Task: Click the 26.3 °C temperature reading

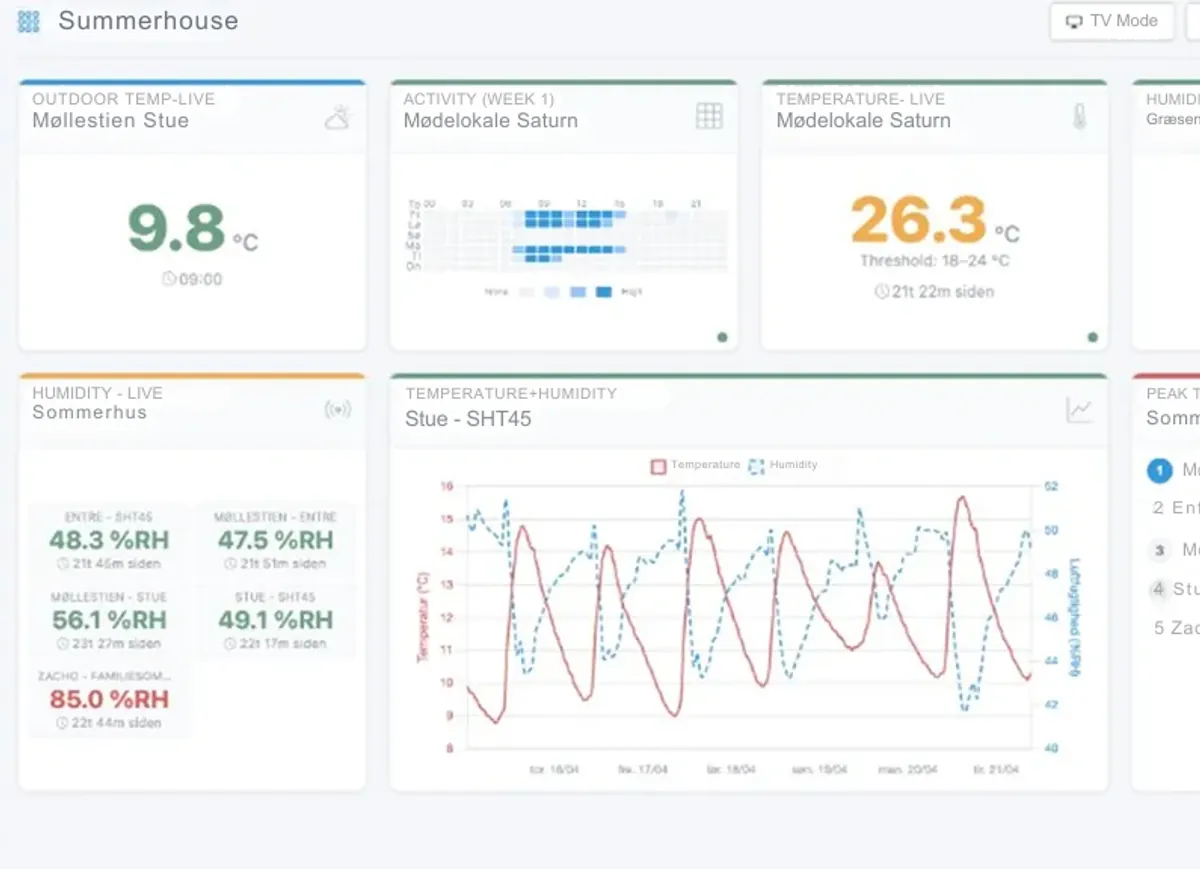Action: pos(935,221)
